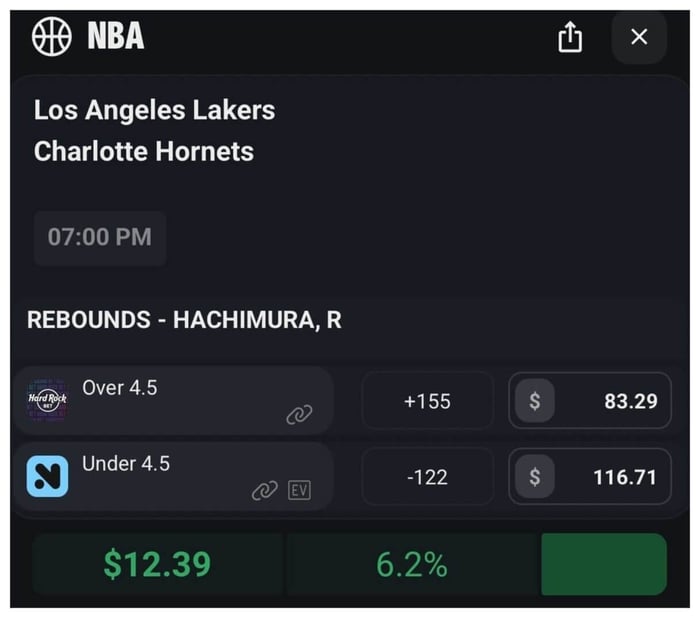Edit the 116.71 stake field
Image resolution: width=700 pixels, height=618 pixels.
(615, 477)
